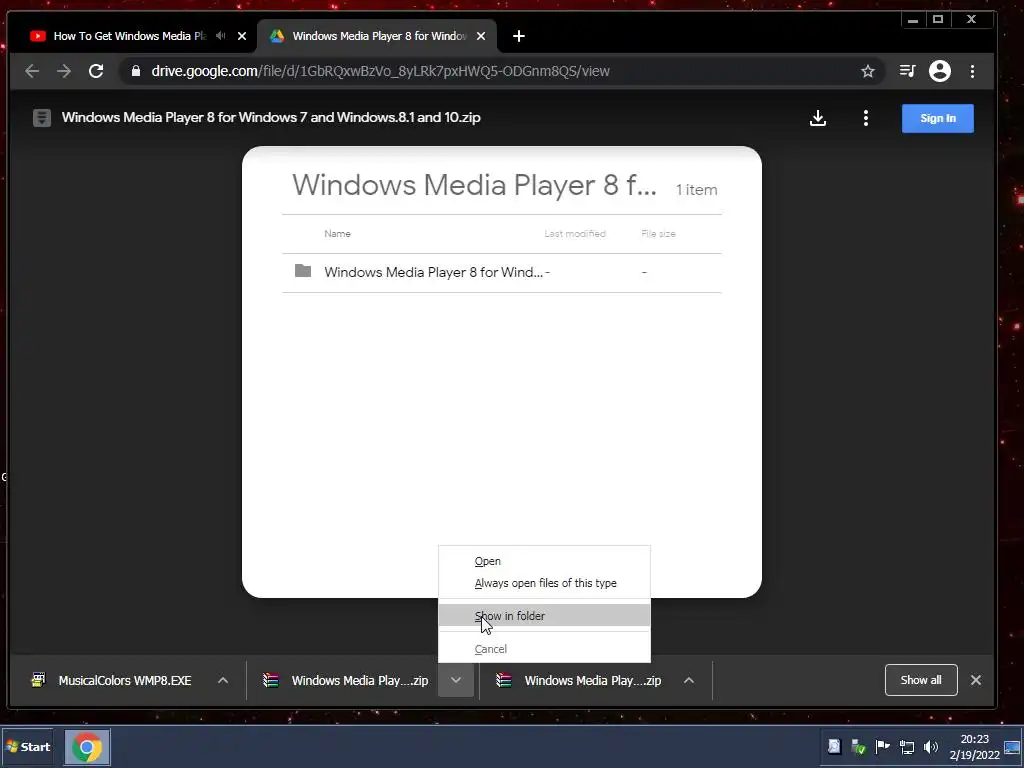This screenshot has height=768, width=1024.
Task: Expand options for the rightmost zip download
Action: [x=688, y=680]
